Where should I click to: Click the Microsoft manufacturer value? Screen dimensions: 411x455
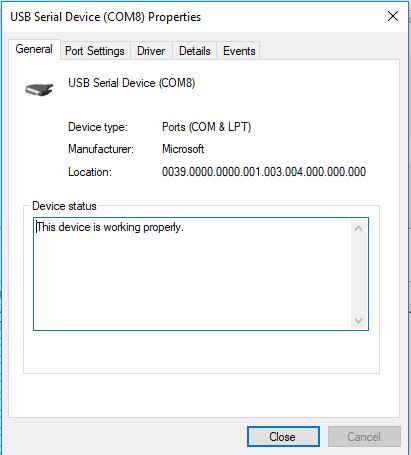(x=183, y=149)
